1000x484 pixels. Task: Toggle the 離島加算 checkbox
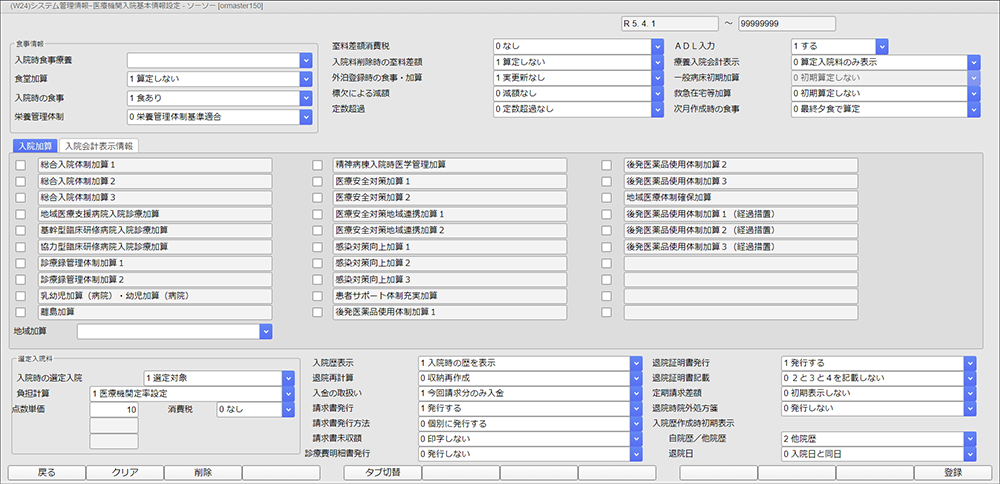(20, 313)
